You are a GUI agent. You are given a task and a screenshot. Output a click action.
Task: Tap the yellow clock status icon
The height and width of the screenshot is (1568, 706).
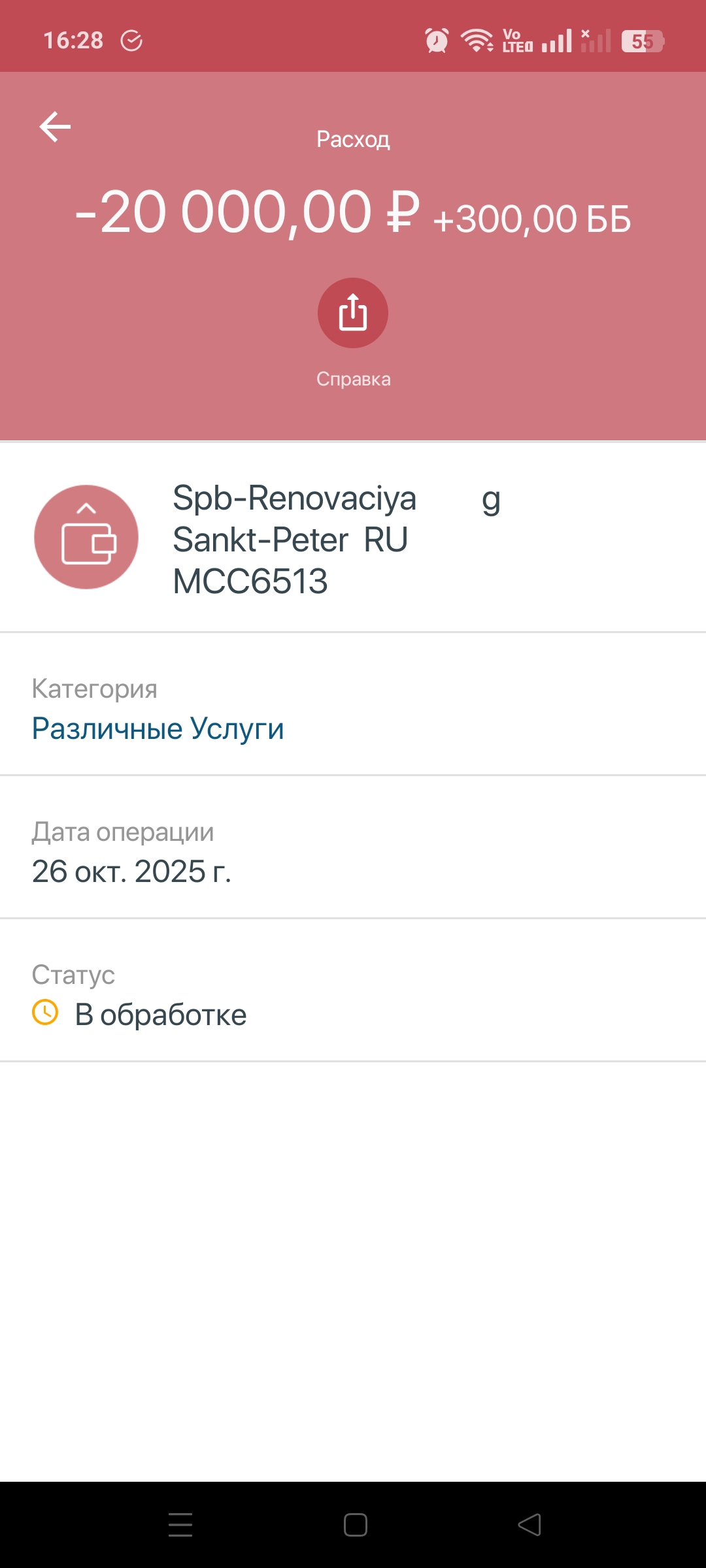45,1013
